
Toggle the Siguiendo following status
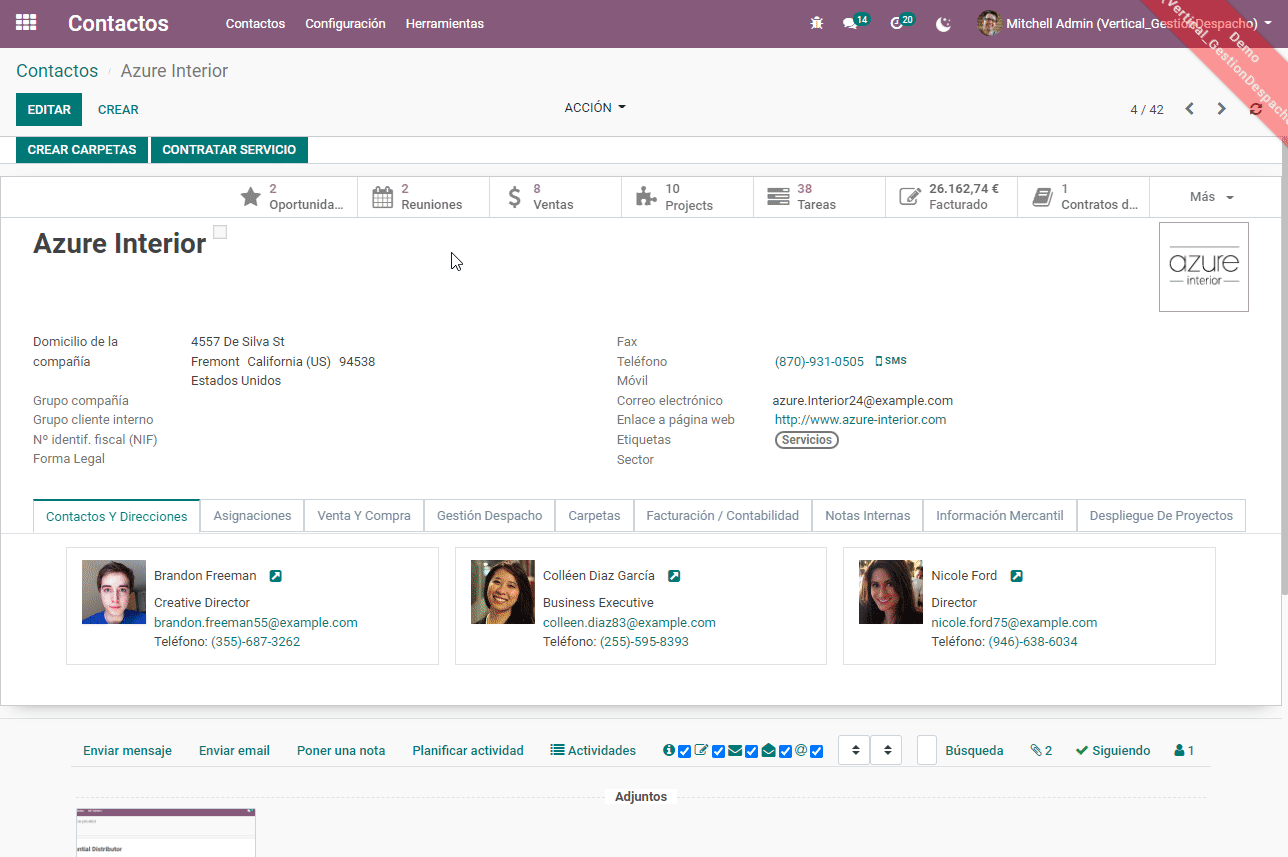pos(1113,750)
